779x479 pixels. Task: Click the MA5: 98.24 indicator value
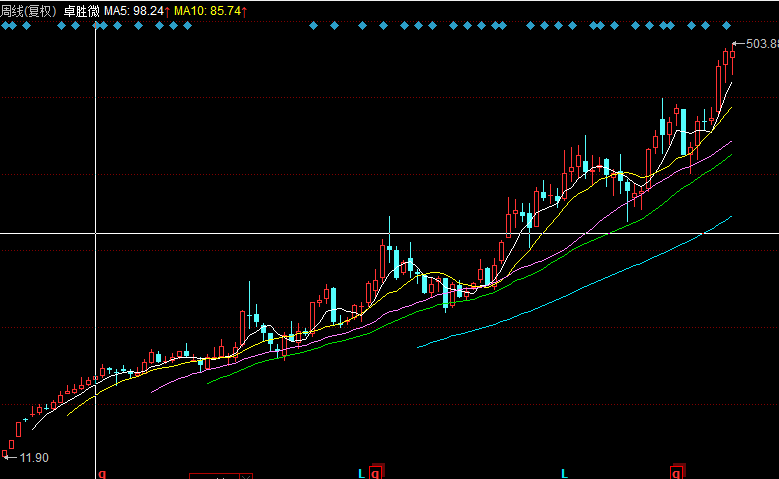(134, 11)
